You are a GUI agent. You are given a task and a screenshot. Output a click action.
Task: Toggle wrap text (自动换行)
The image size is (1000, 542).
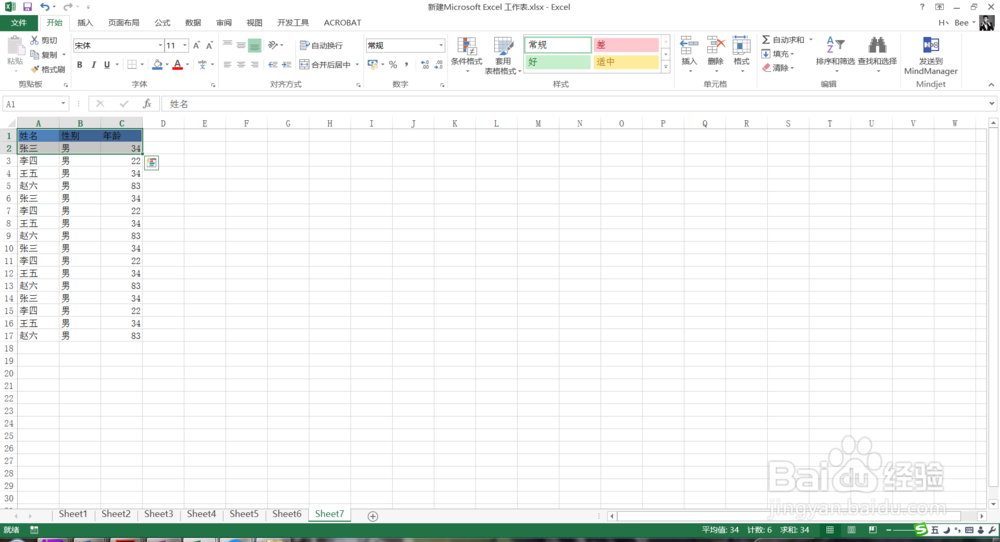pyautogui.click(x=321, y=45)
